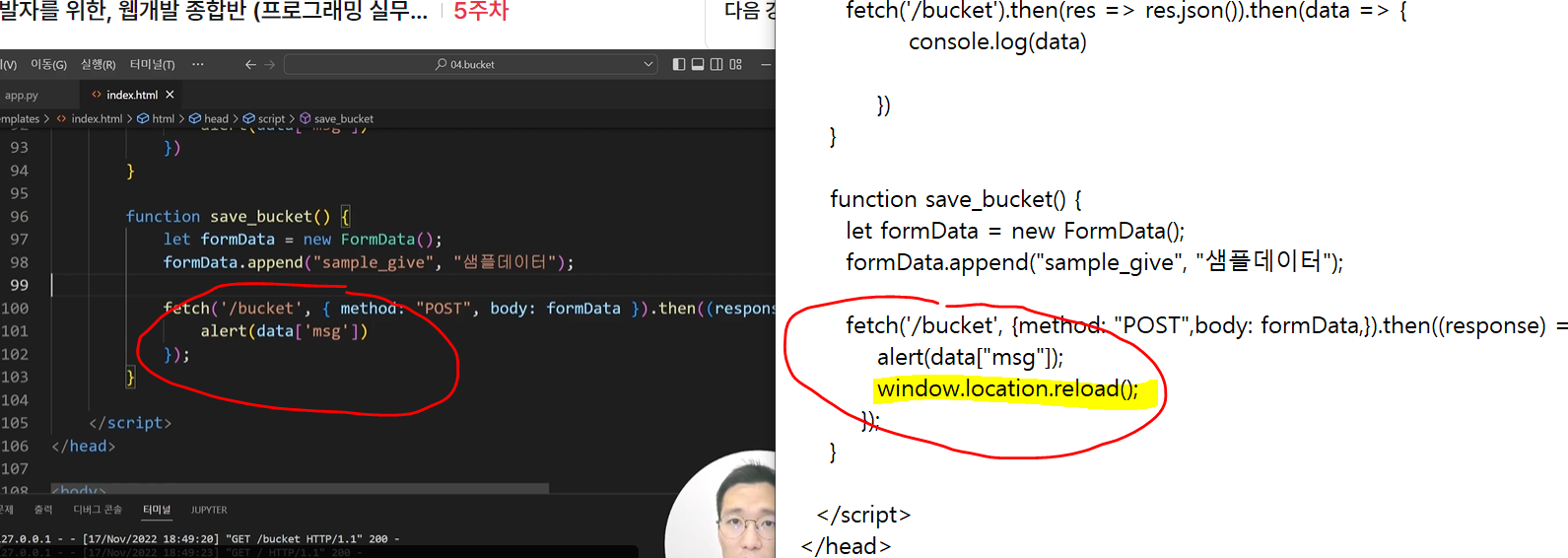Toggle the bottom panel layout icon

[x=698, y=64]
